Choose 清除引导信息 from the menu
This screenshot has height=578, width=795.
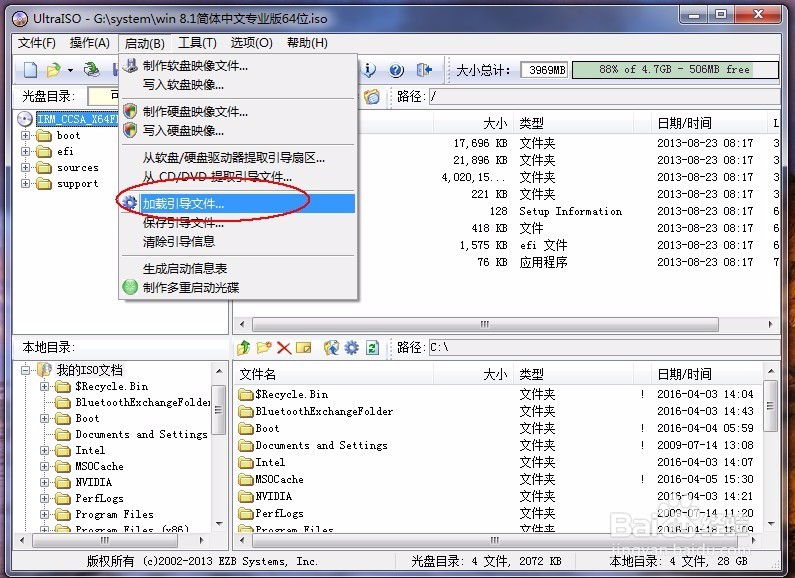coord(237,241)
